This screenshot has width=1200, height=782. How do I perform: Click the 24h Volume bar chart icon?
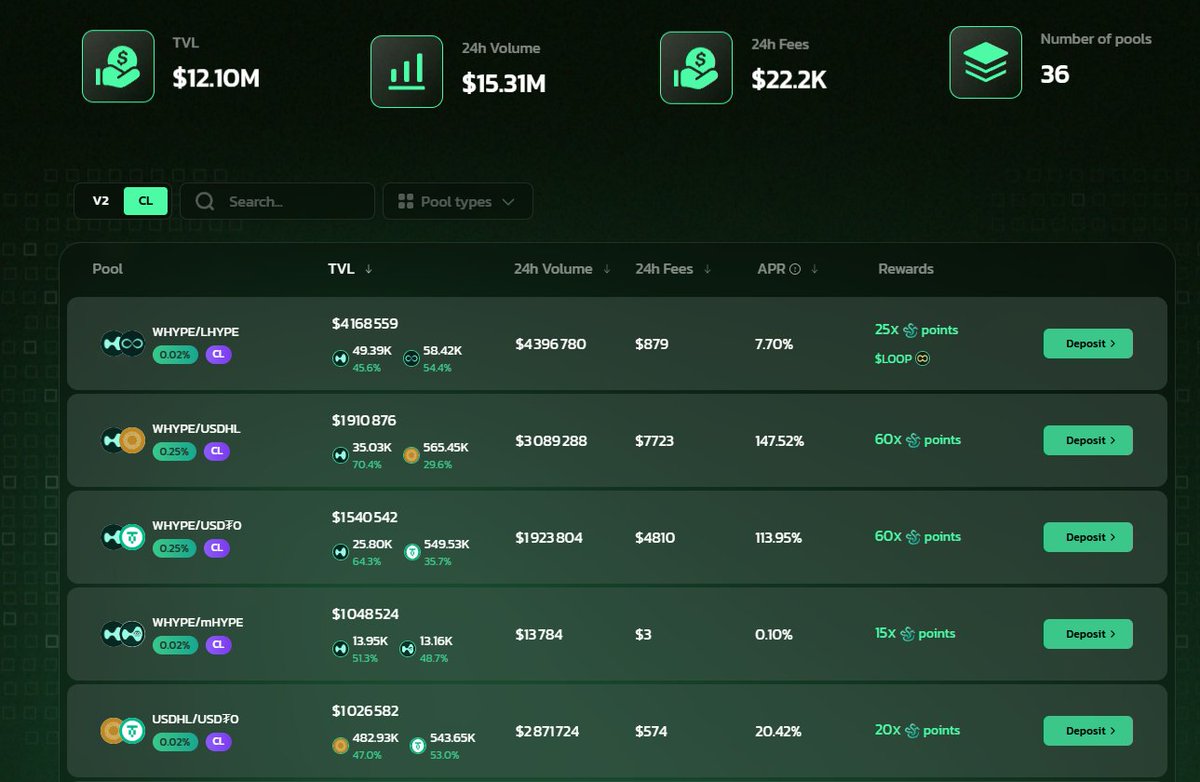[x=406, y=72]
